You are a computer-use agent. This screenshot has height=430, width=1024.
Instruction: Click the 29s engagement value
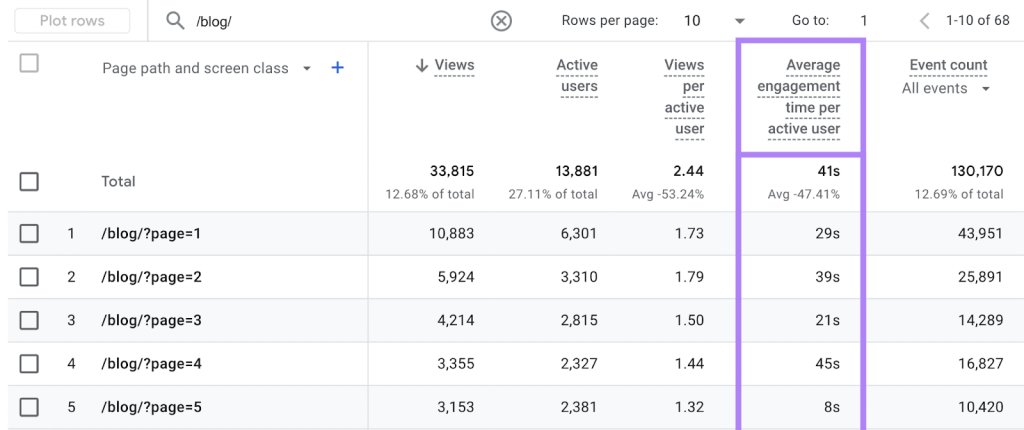click(829, 233)
